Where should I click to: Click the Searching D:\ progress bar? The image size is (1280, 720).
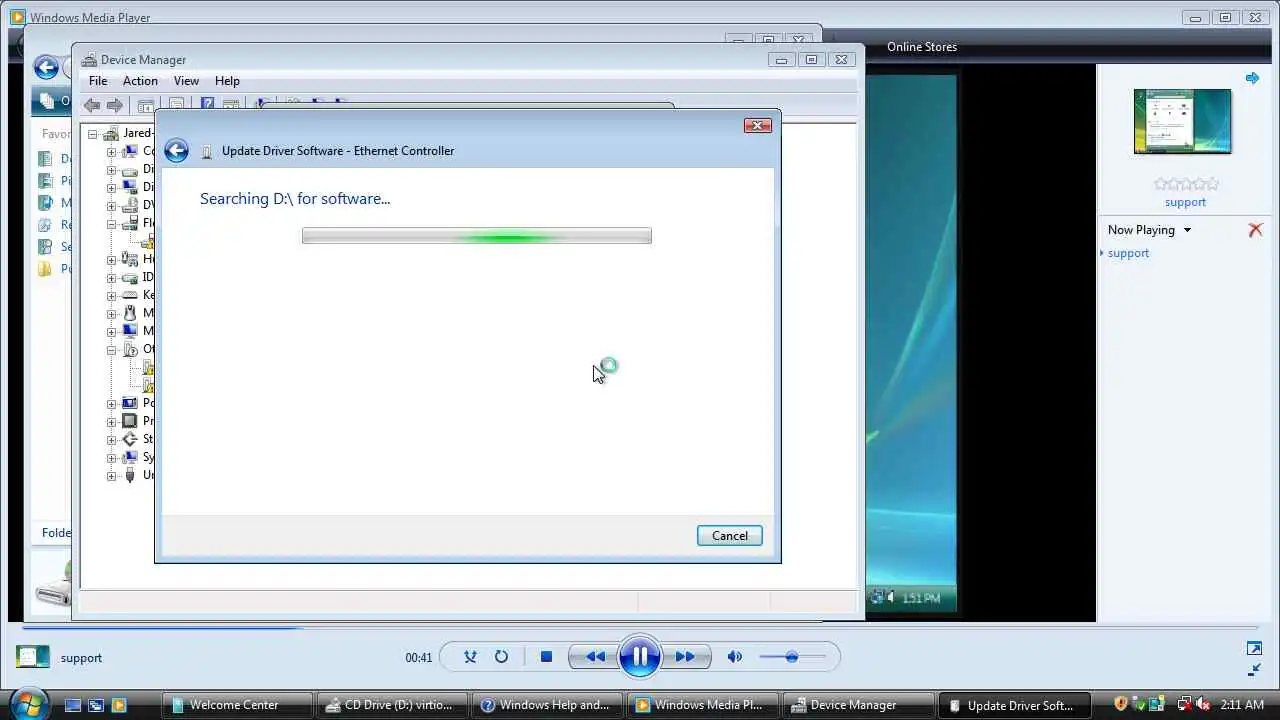tap(477, 236)
